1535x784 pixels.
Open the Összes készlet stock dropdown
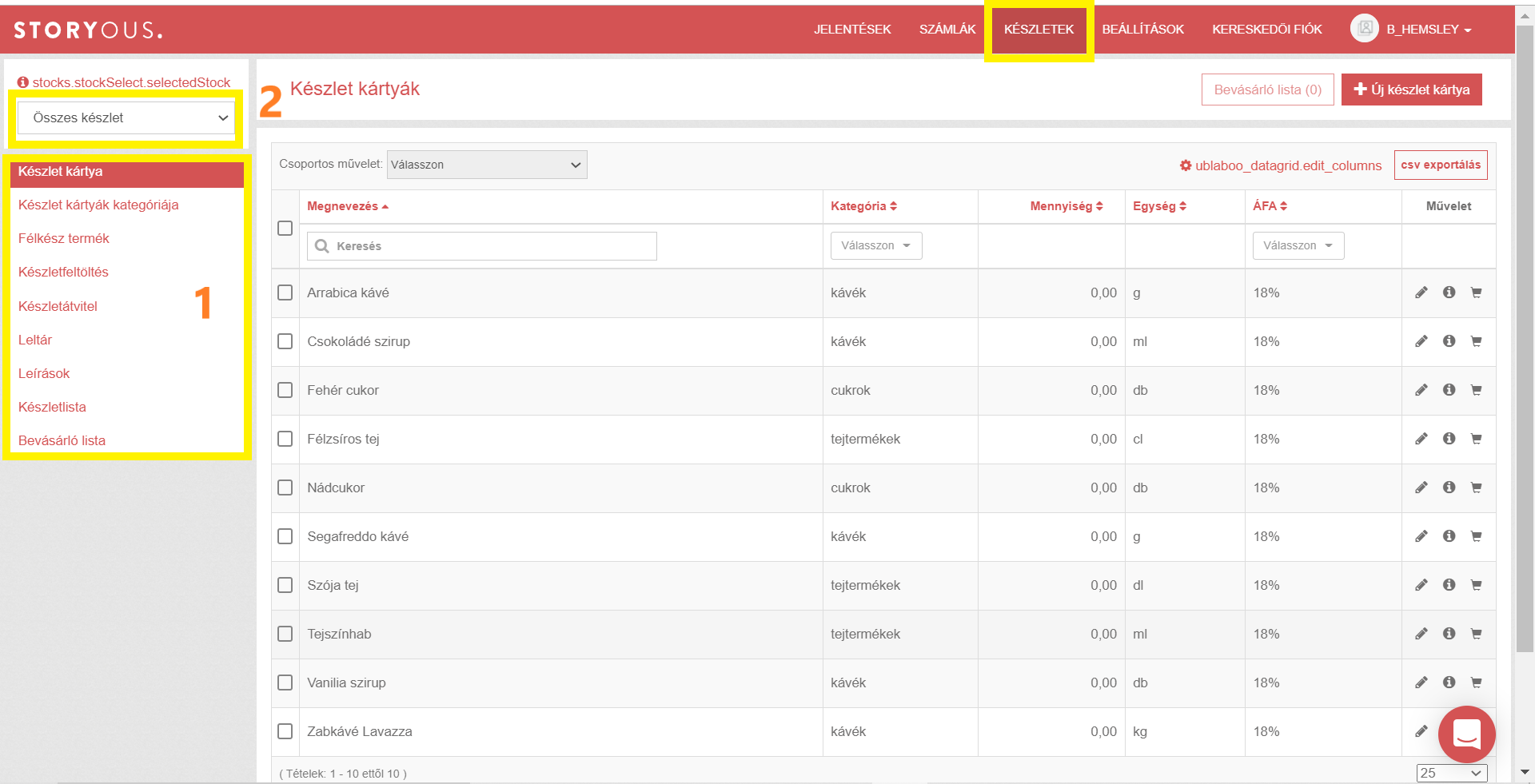click(x=126, y=117)
